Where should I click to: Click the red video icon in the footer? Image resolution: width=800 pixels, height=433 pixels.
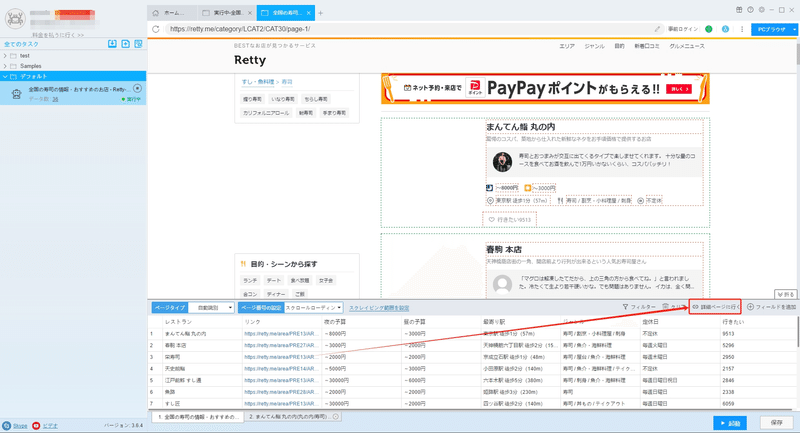(x=36, y=425)
